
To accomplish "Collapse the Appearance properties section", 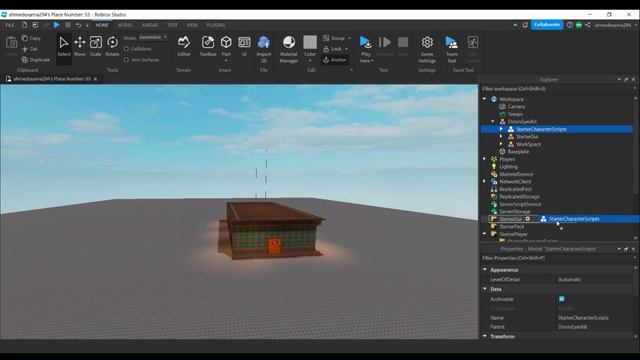I will tap(485, 269).
